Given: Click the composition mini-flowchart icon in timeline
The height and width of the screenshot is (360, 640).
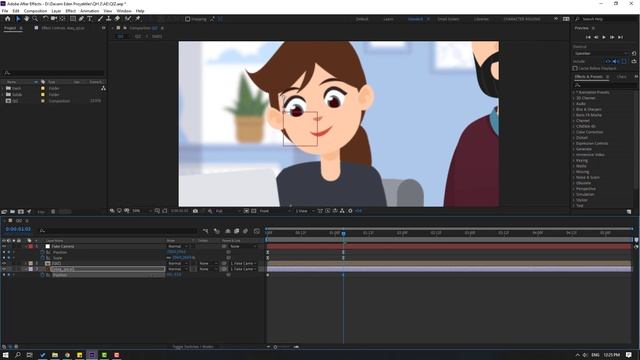Looking at the screenshot, I should tap(205, 231).
